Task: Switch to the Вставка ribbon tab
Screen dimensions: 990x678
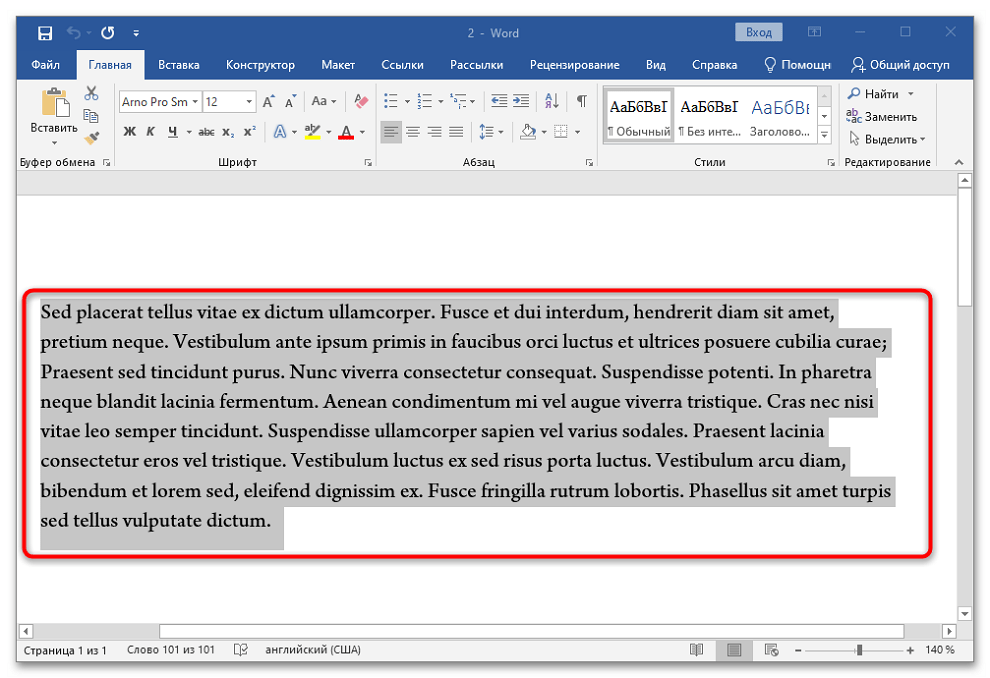Action: tap(178, 65)
